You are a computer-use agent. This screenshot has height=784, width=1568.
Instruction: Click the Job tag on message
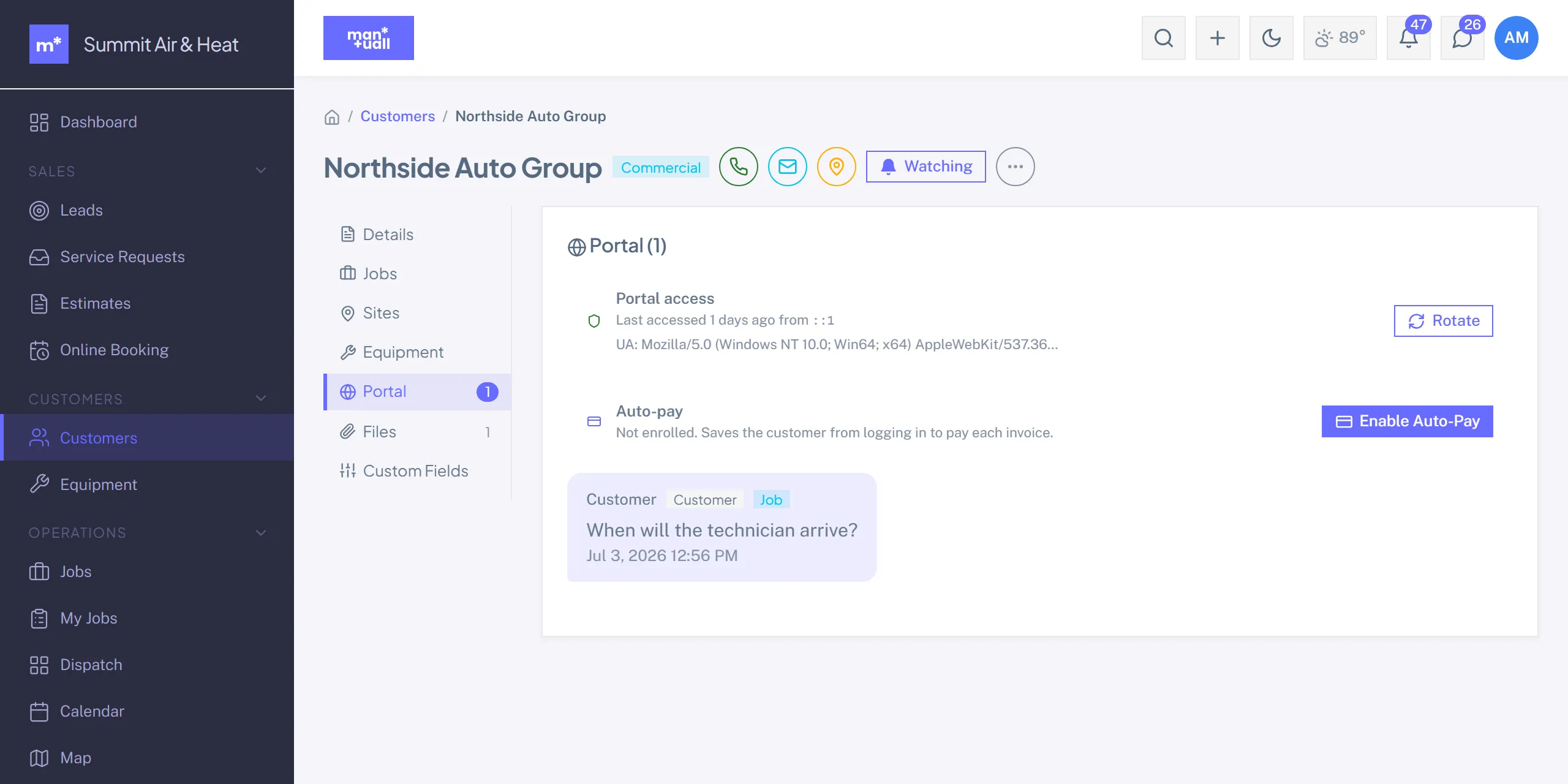(x=771, y=500)
